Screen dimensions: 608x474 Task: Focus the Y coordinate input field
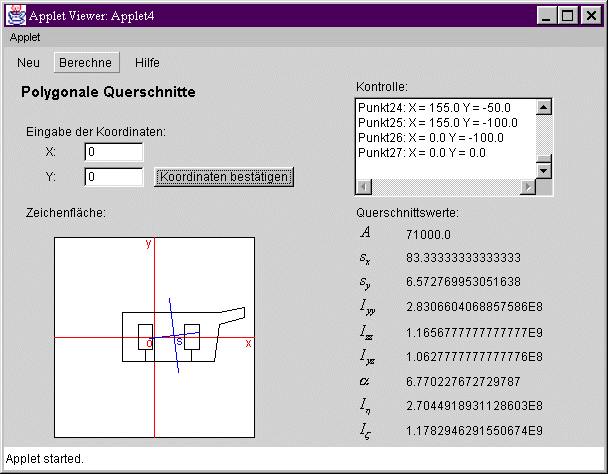point(113,177)
